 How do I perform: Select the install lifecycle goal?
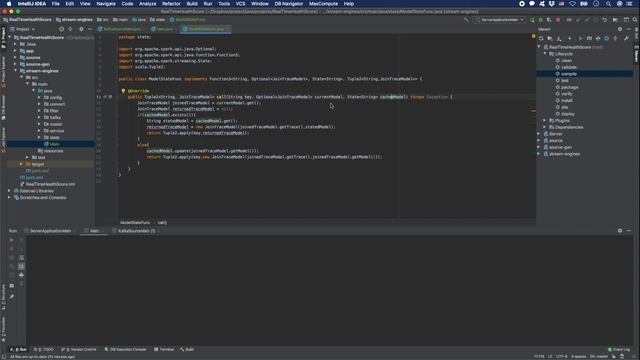click(x=567, y=100)
